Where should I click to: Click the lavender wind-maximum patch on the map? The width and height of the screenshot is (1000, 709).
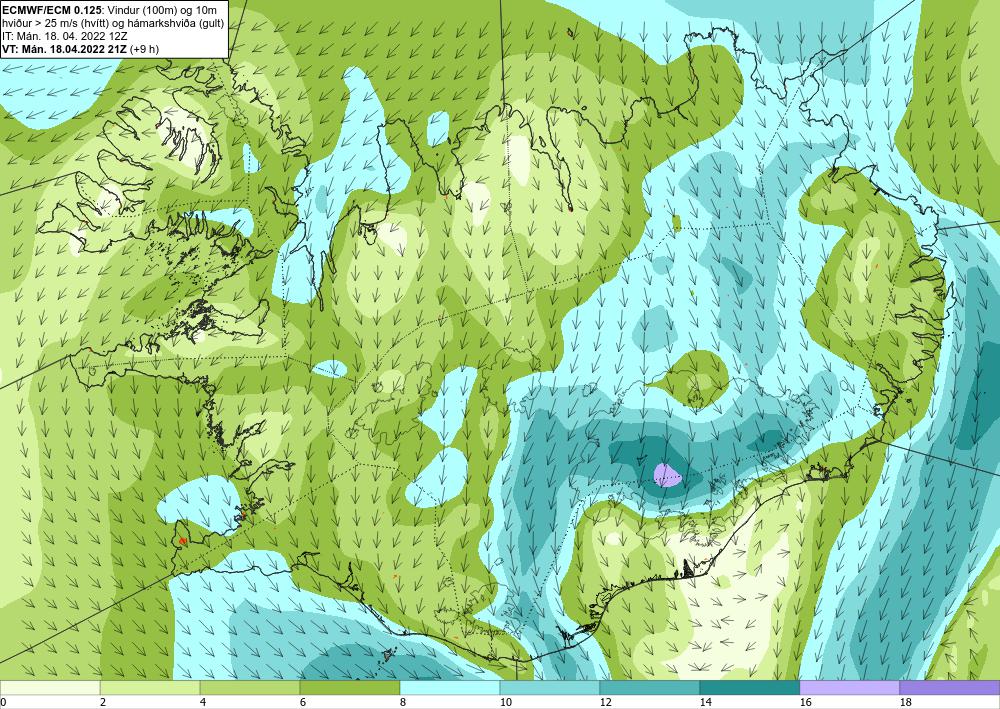(x=666, y=475)
